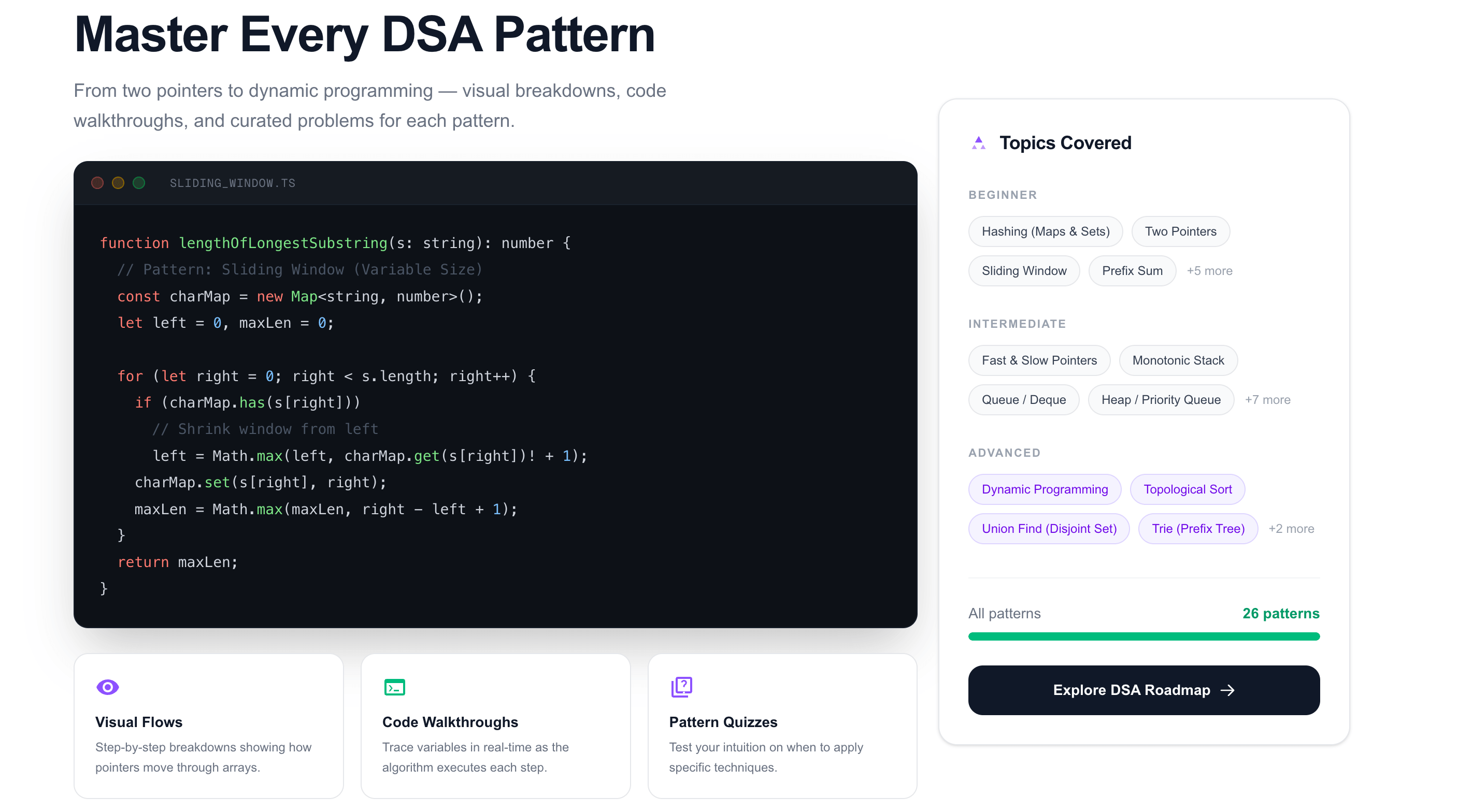Image resolution: width=1458 pixels, height=812 pixels.
Task: Pick the Heap / Priority Queue chip
Action: [1161, 400]
